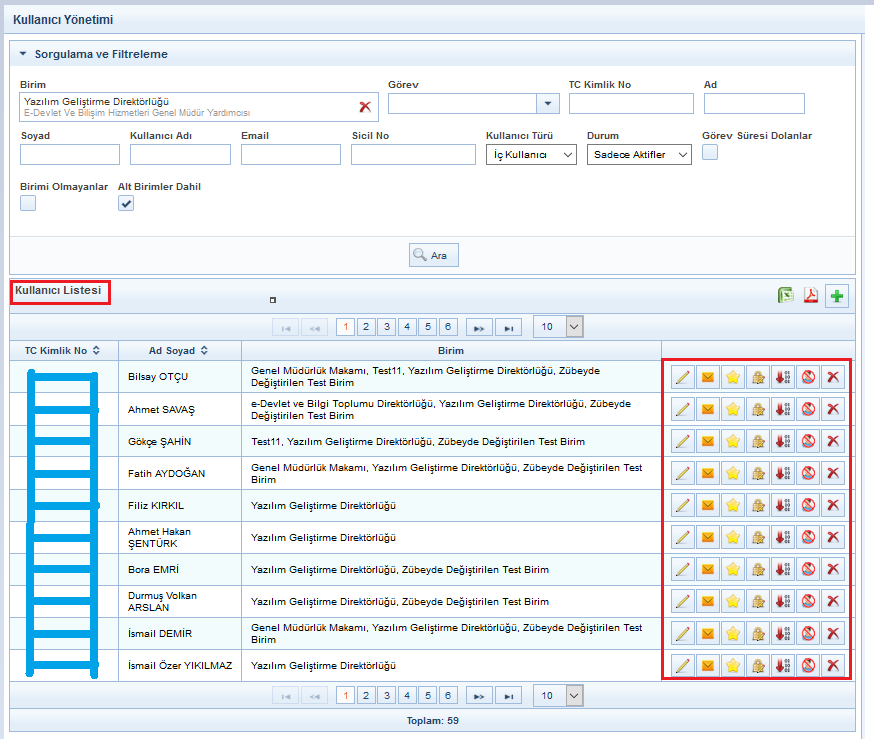Open Kullanıcı Türü dropdown
The height and width of the screenshot is (739, 874).
[531, 154]
